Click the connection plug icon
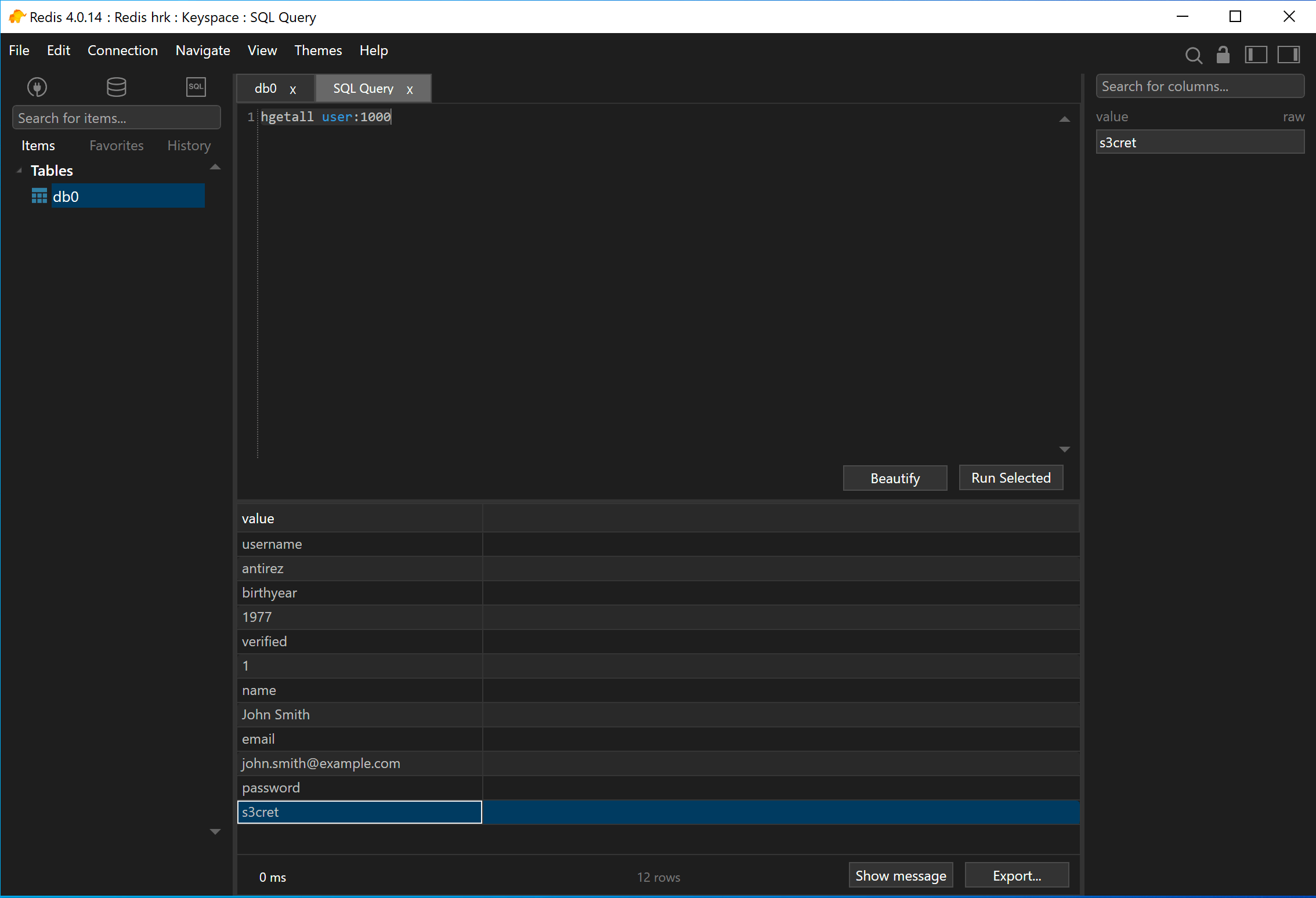The height and width of the screenshot is (898, 1316). (x=37, y=86)
